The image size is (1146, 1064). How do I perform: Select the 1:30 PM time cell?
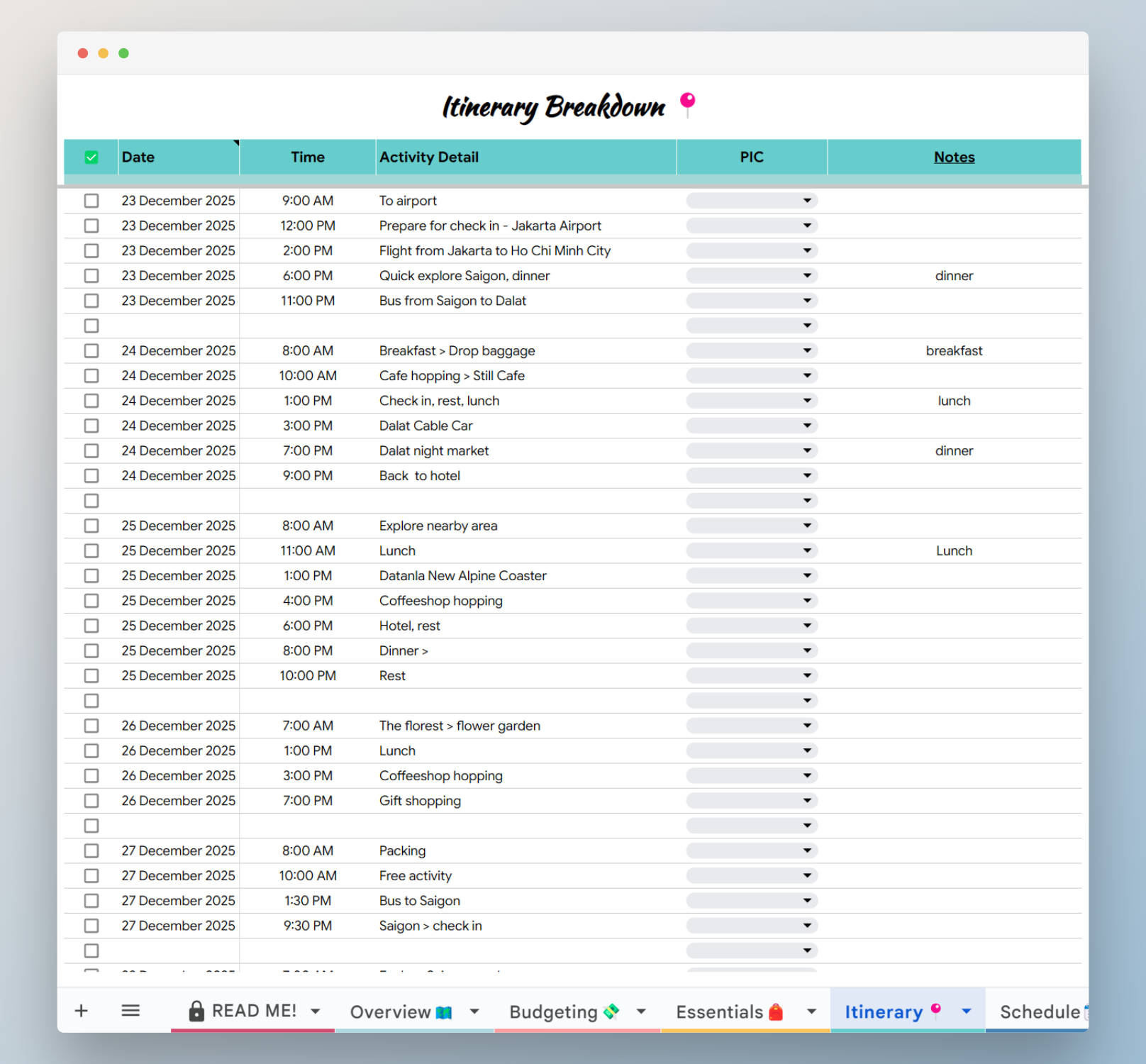308,900
